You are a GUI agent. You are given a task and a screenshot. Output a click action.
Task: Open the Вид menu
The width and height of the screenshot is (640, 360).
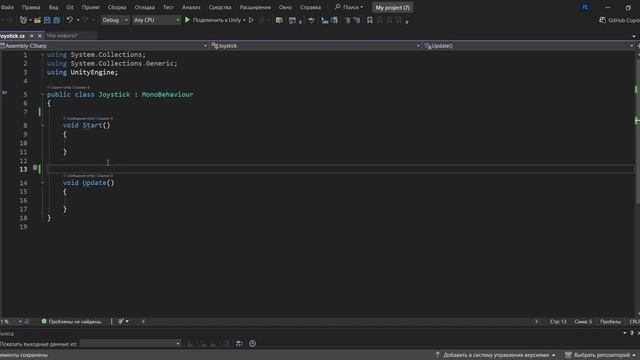coord(53,7)
